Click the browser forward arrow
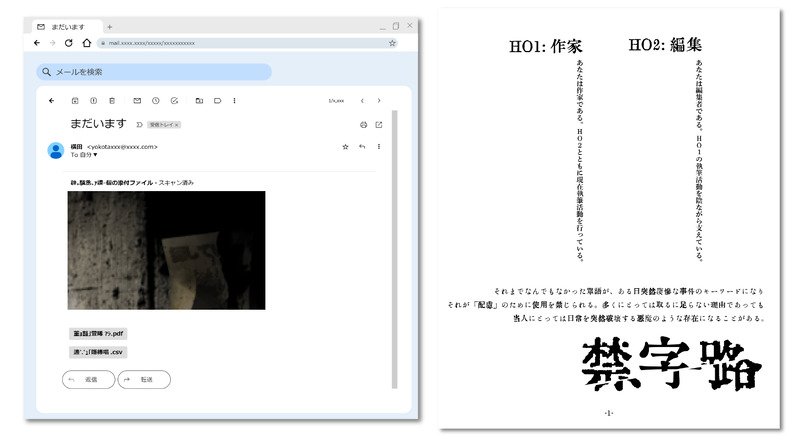 point(53,43)
